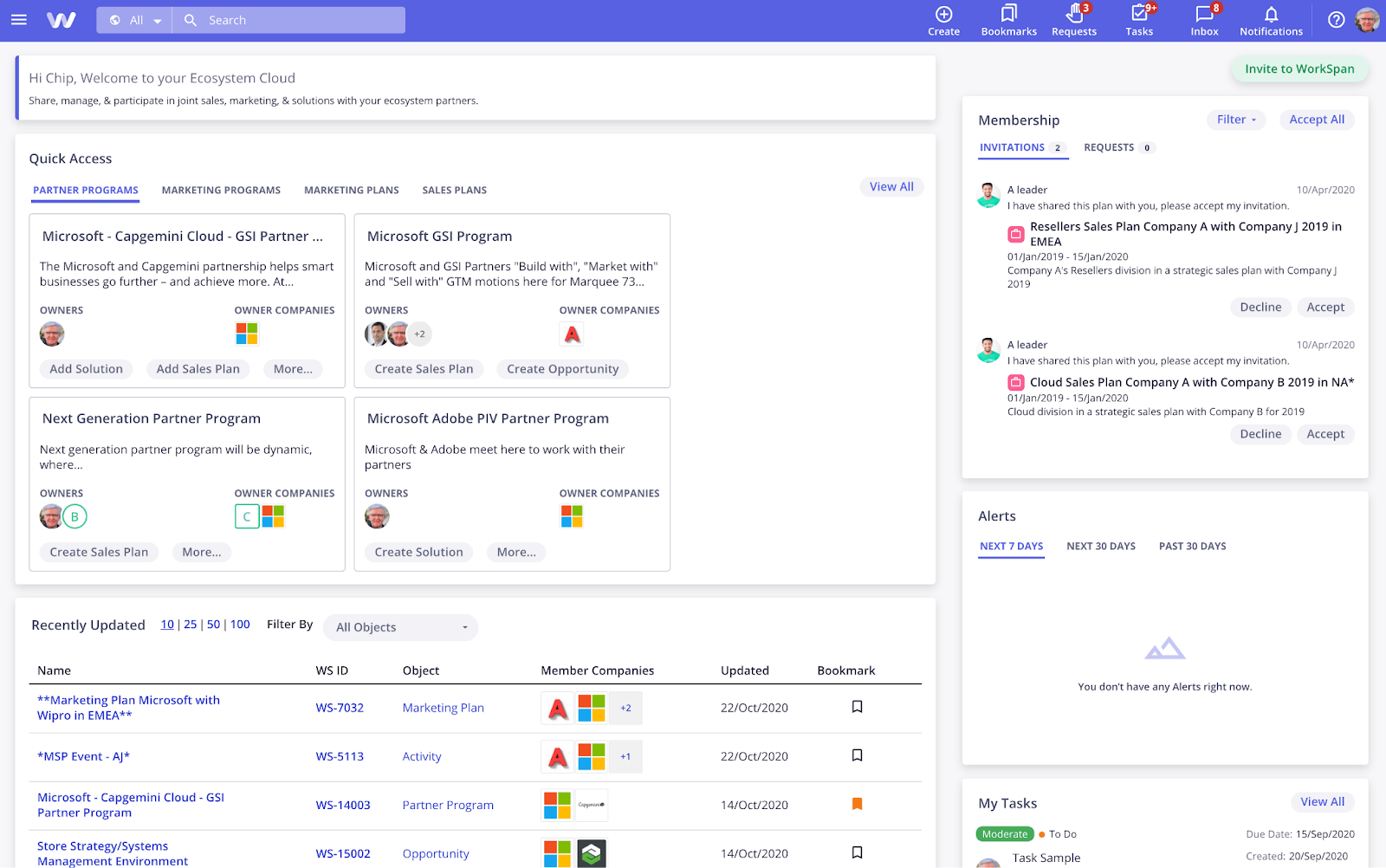Click Adobe logo in Microsoft GSI Program card
This screenshot has height=868, width=1386.
(572, 334)
